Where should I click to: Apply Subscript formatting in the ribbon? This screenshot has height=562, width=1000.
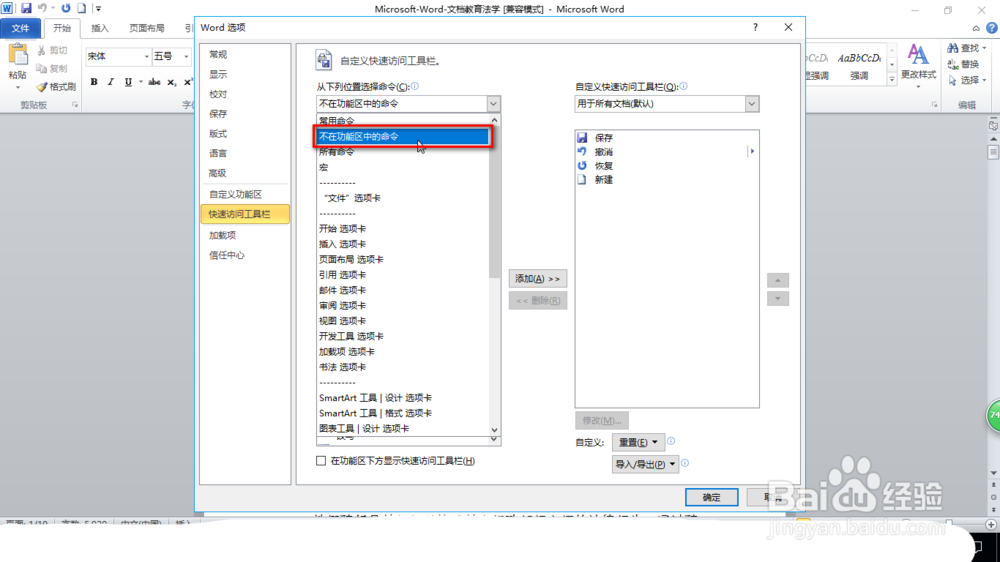(x=171, y=82)
